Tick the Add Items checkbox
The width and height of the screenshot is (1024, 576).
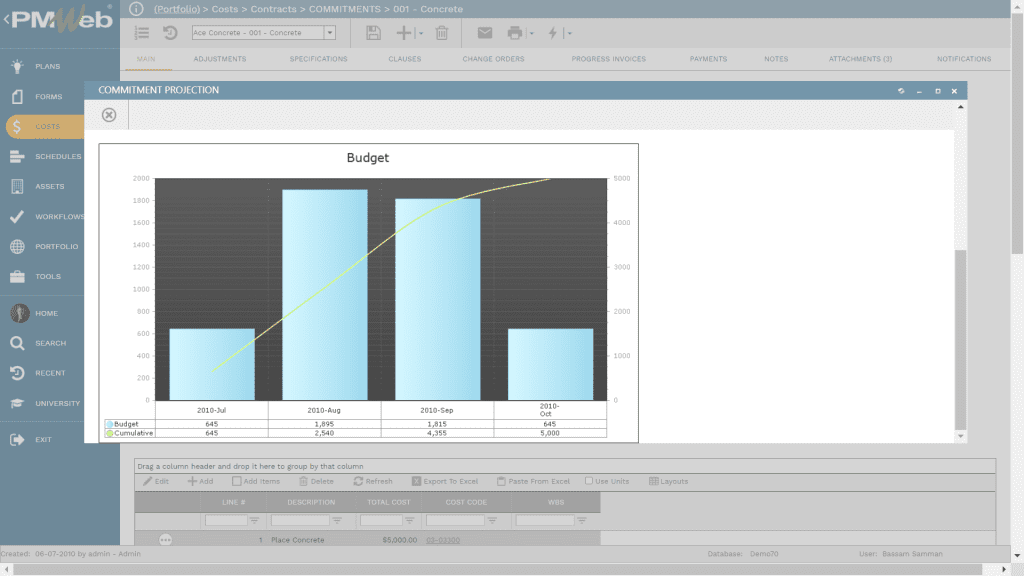tap(236, 481)
